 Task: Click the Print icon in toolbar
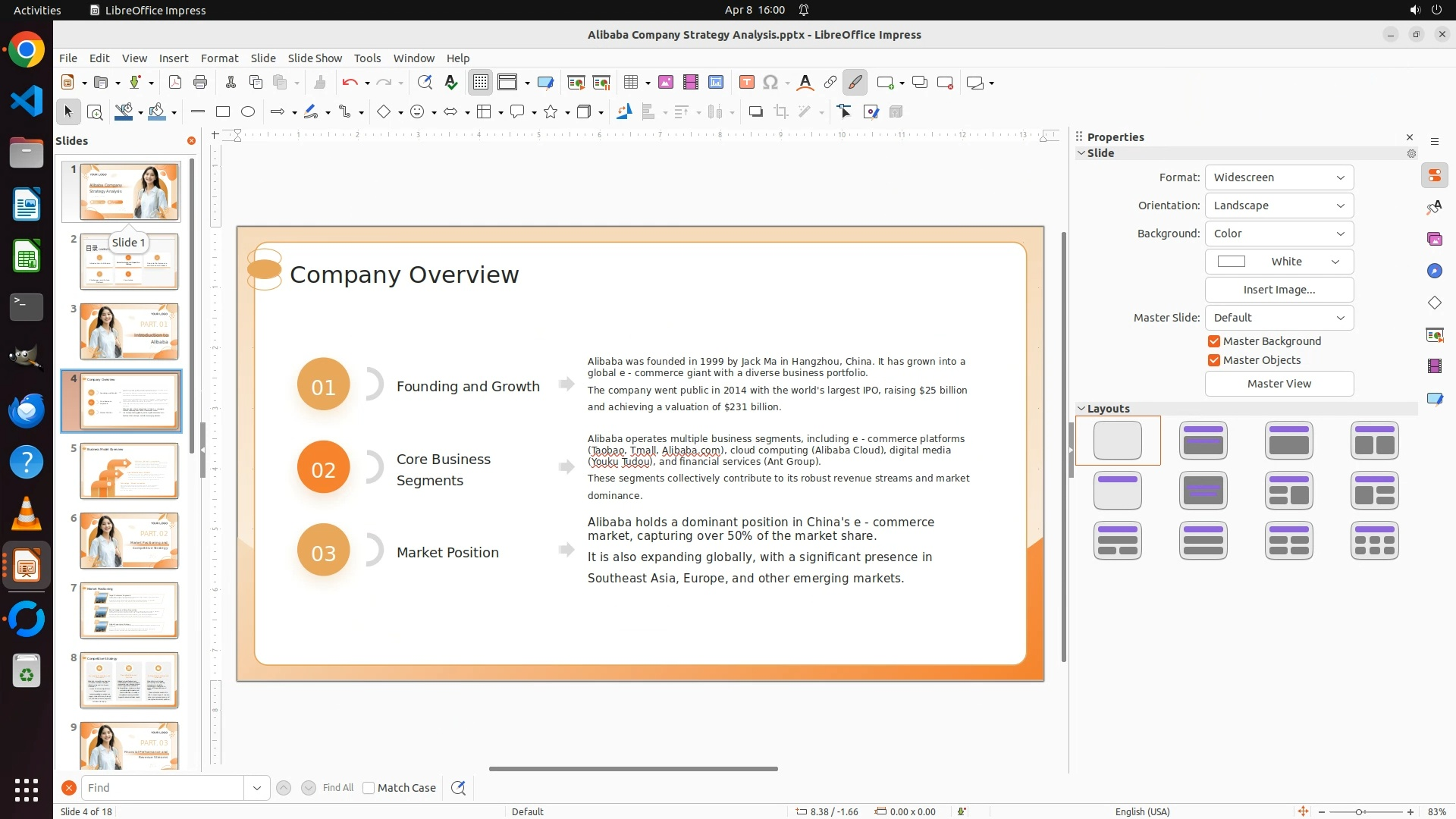coord(200,83)
